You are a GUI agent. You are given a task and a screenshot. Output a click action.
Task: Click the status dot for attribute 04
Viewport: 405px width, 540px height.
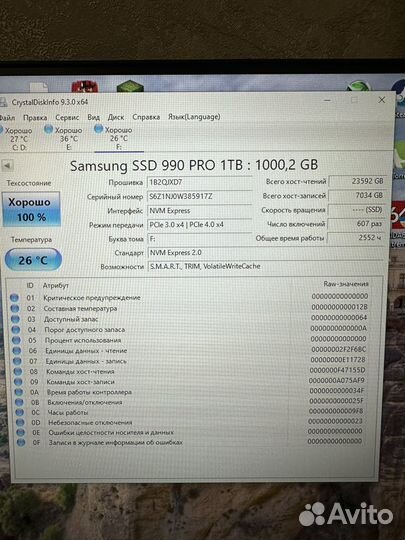coord(16,330)
